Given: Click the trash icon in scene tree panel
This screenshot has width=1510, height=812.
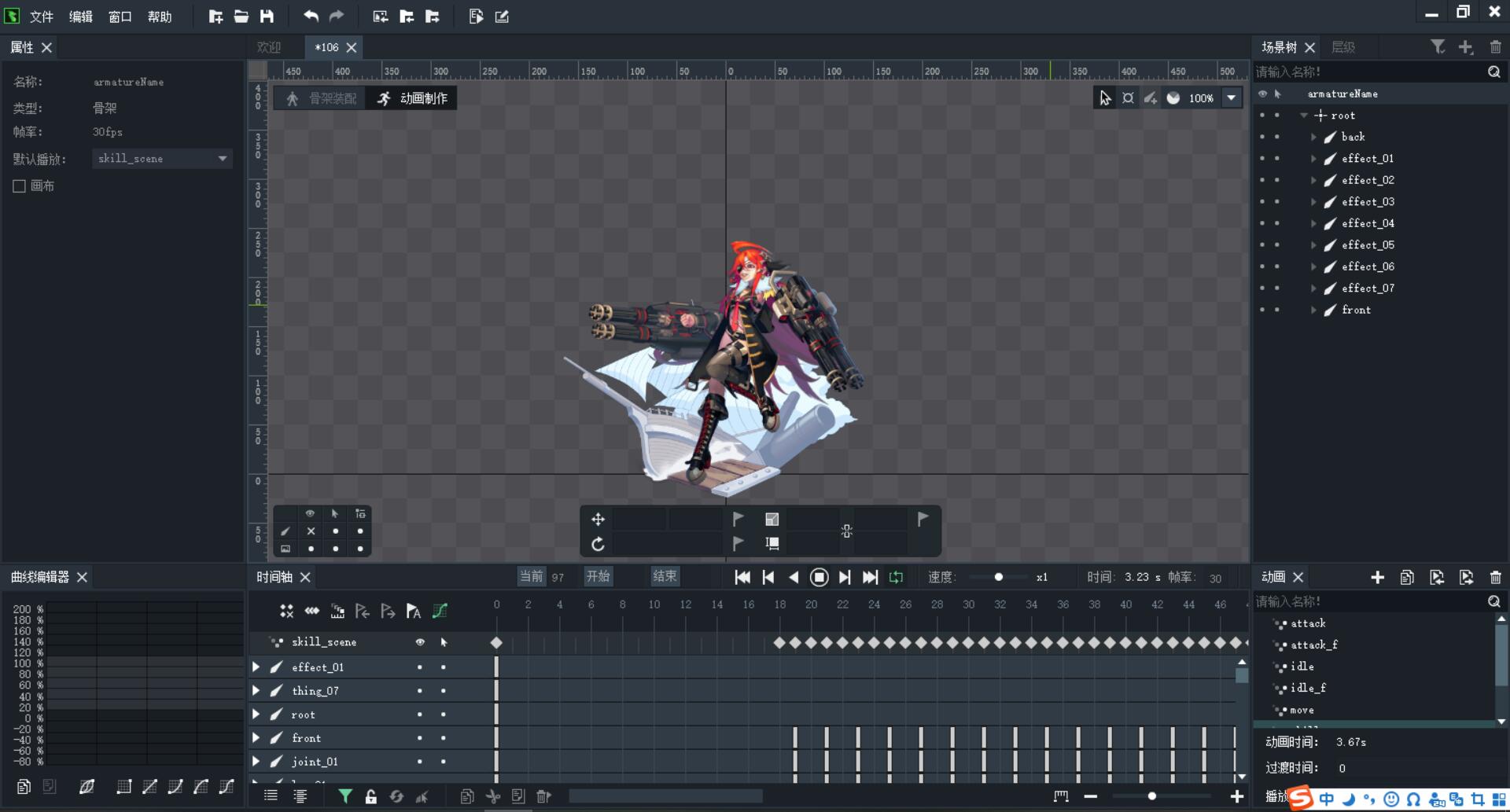Looking at the screenshot, I should click(x=1496, y=47).
